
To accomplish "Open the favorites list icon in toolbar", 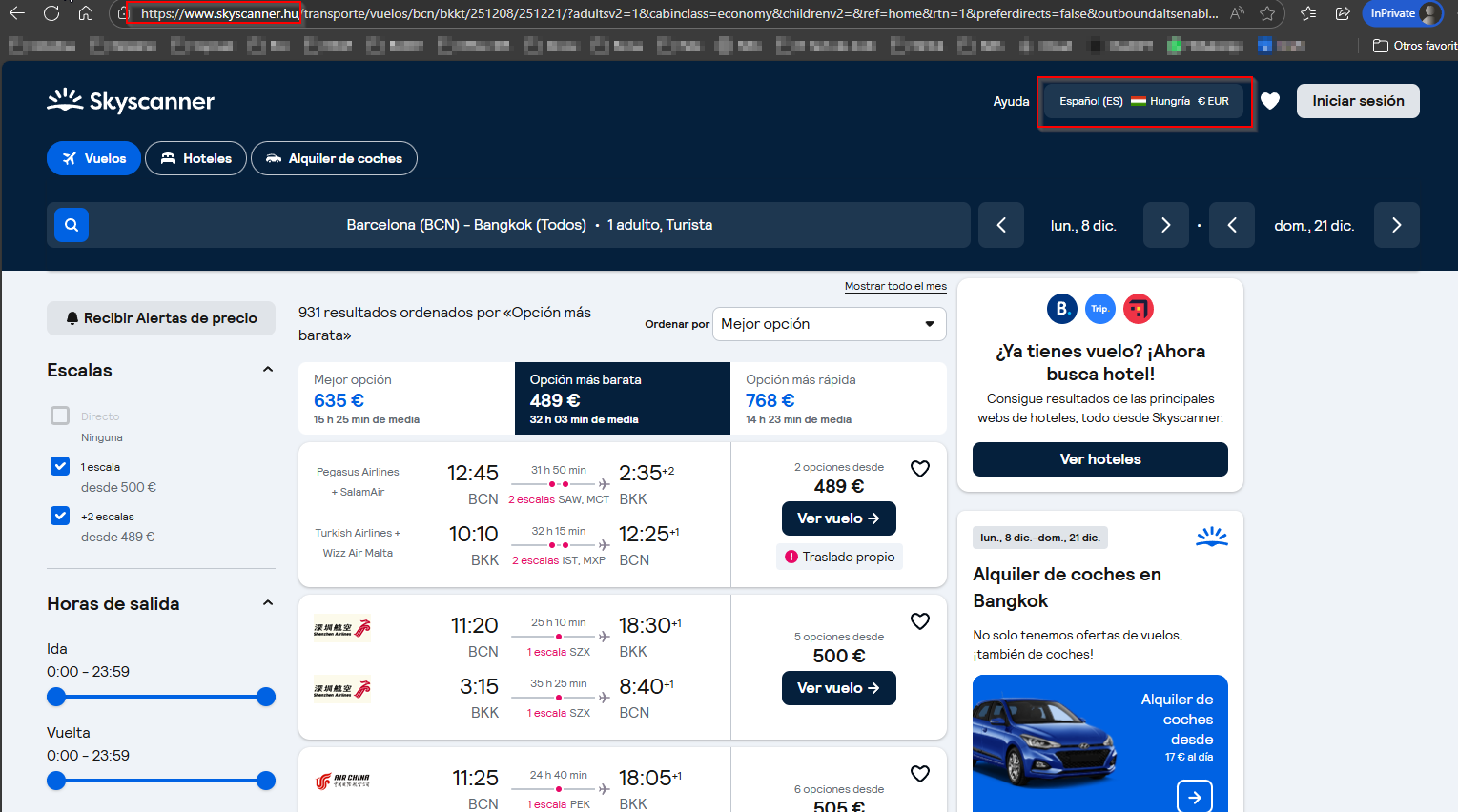I will pos(1308,13).
